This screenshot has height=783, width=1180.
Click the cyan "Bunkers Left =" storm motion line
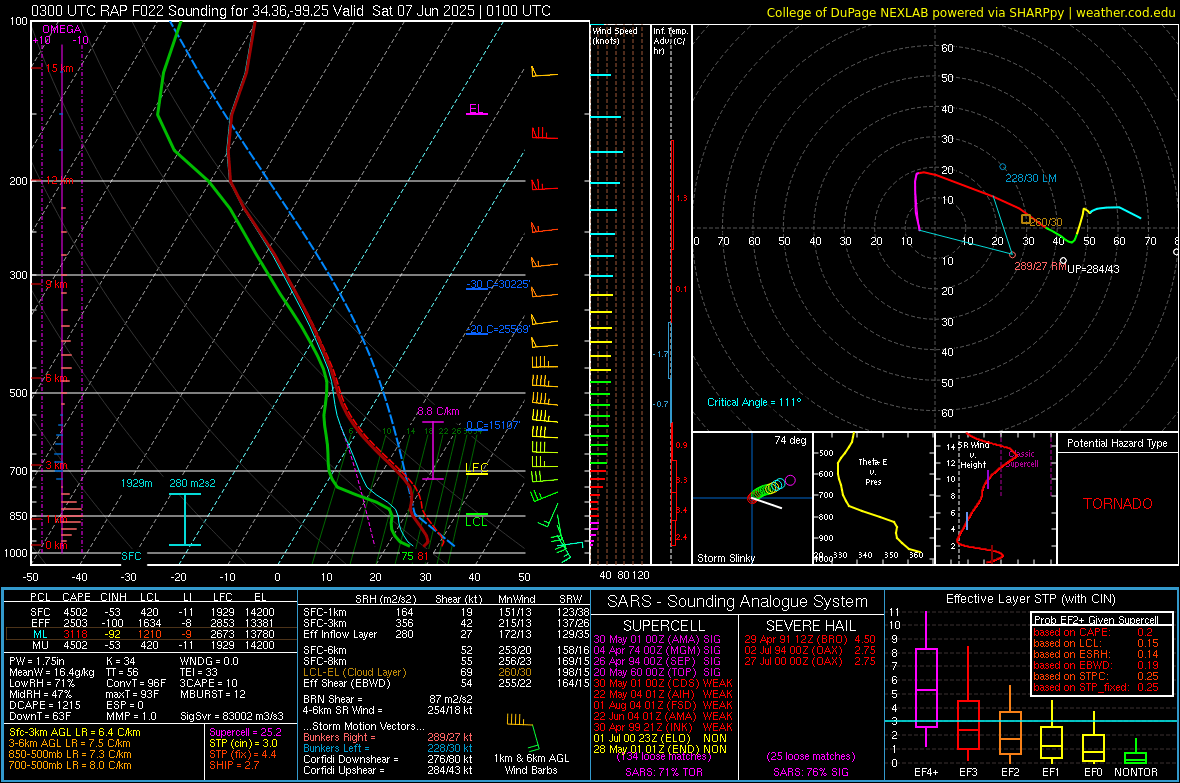388,748
